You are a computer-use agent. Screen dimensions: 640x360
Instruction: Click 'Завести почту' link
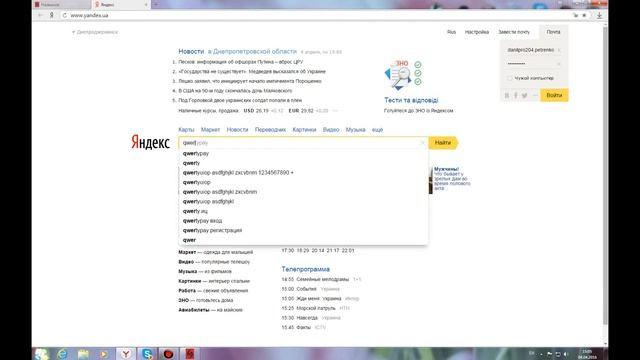(x=514, y=32)
